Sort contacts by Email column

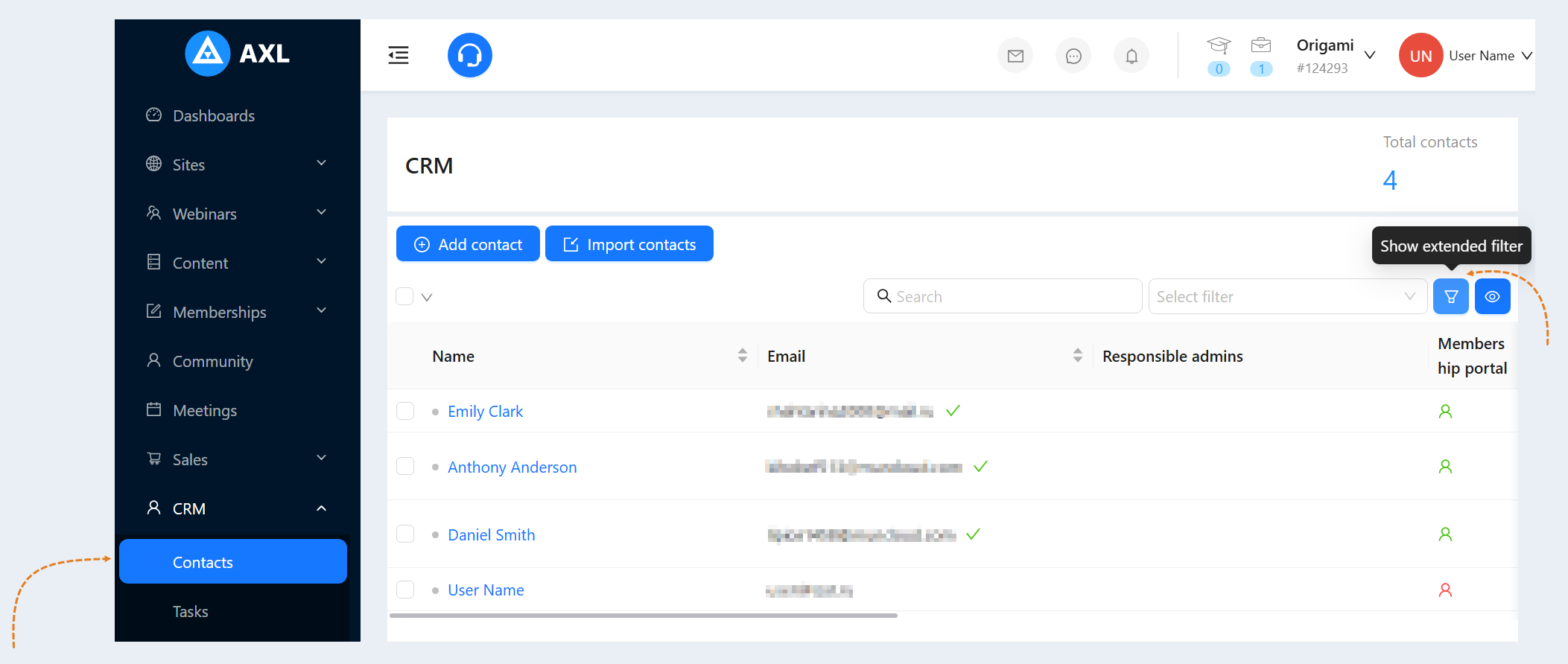pos(1078,356)
